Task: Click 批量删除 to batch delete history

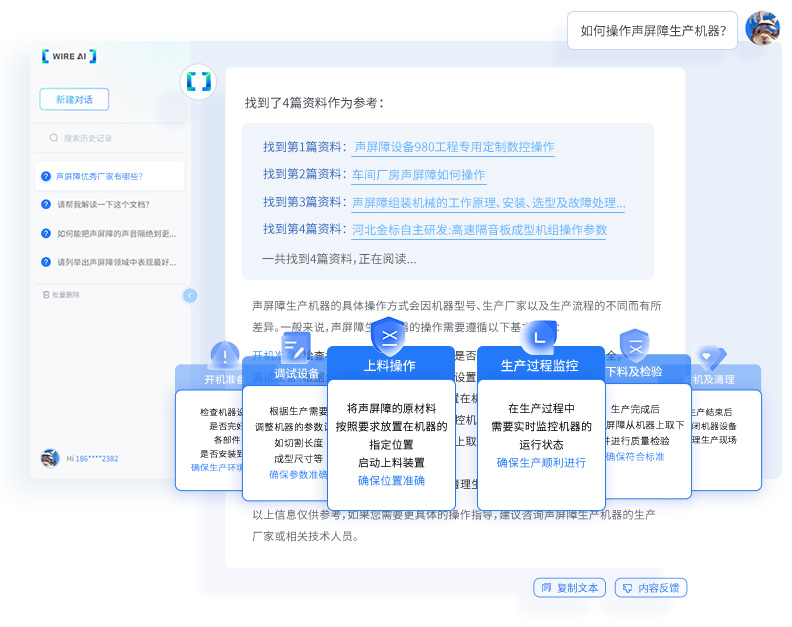Action: point(61,295)
